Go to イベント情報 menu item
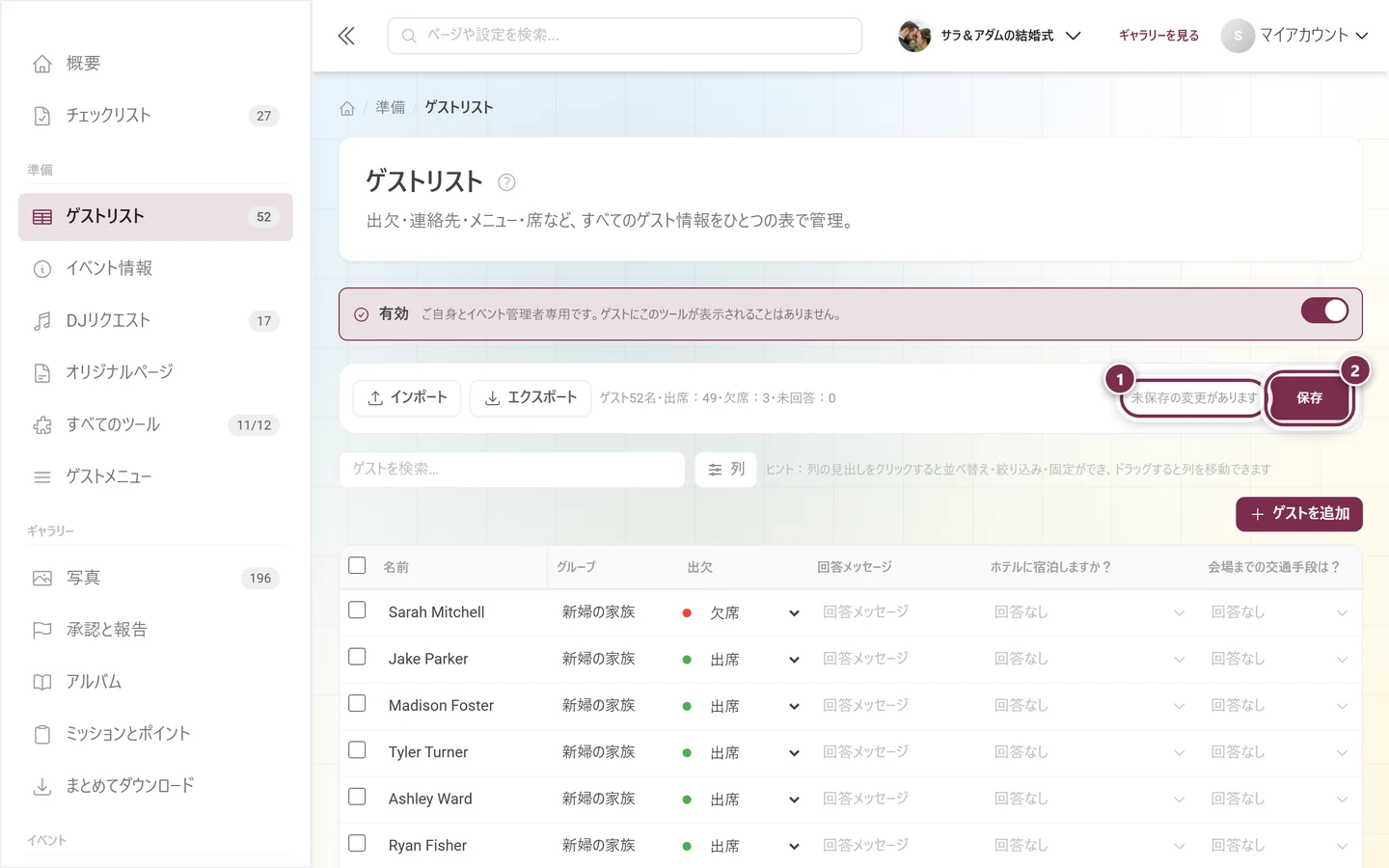 point(155,269)
